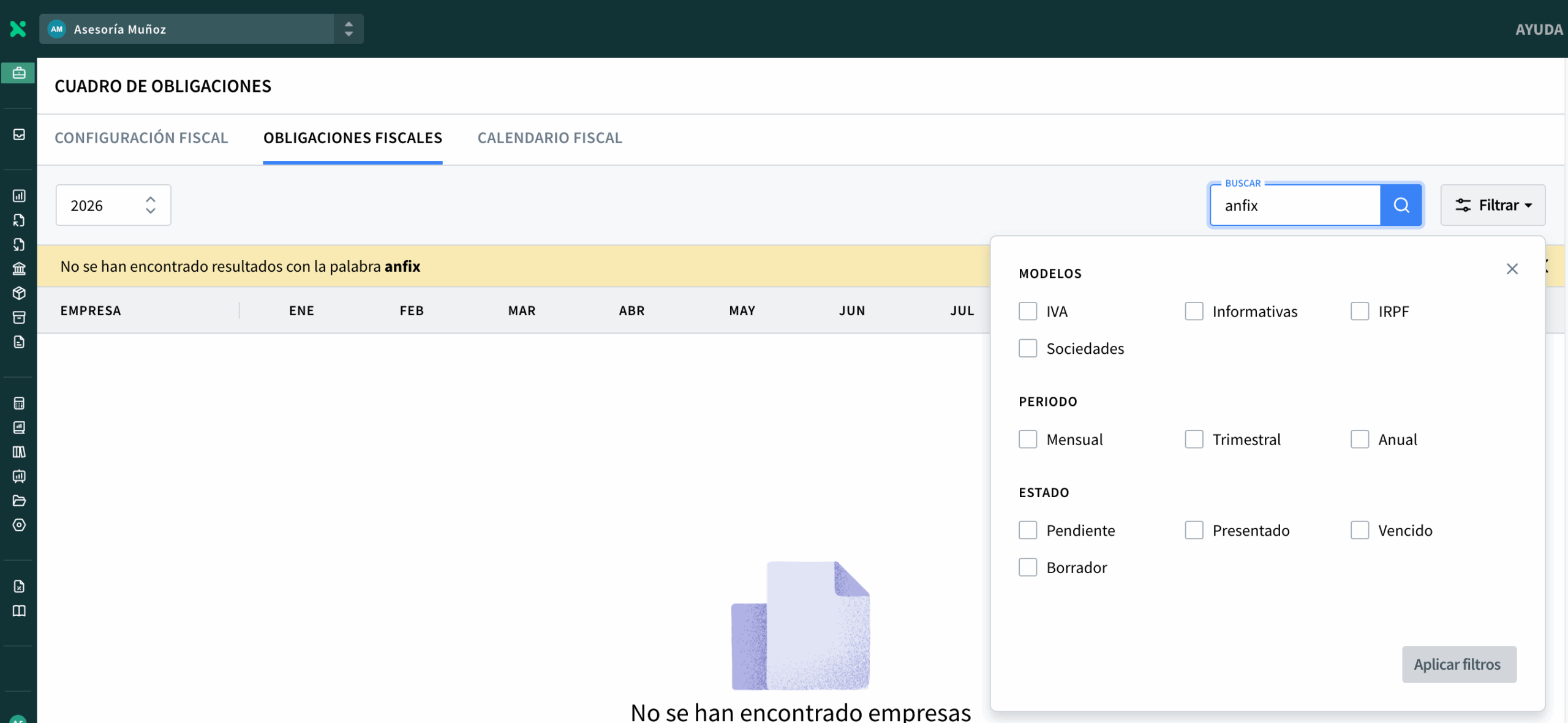Switch to Configuración Fiscal tab
1568x723 pixels.
tap(141, 138)
